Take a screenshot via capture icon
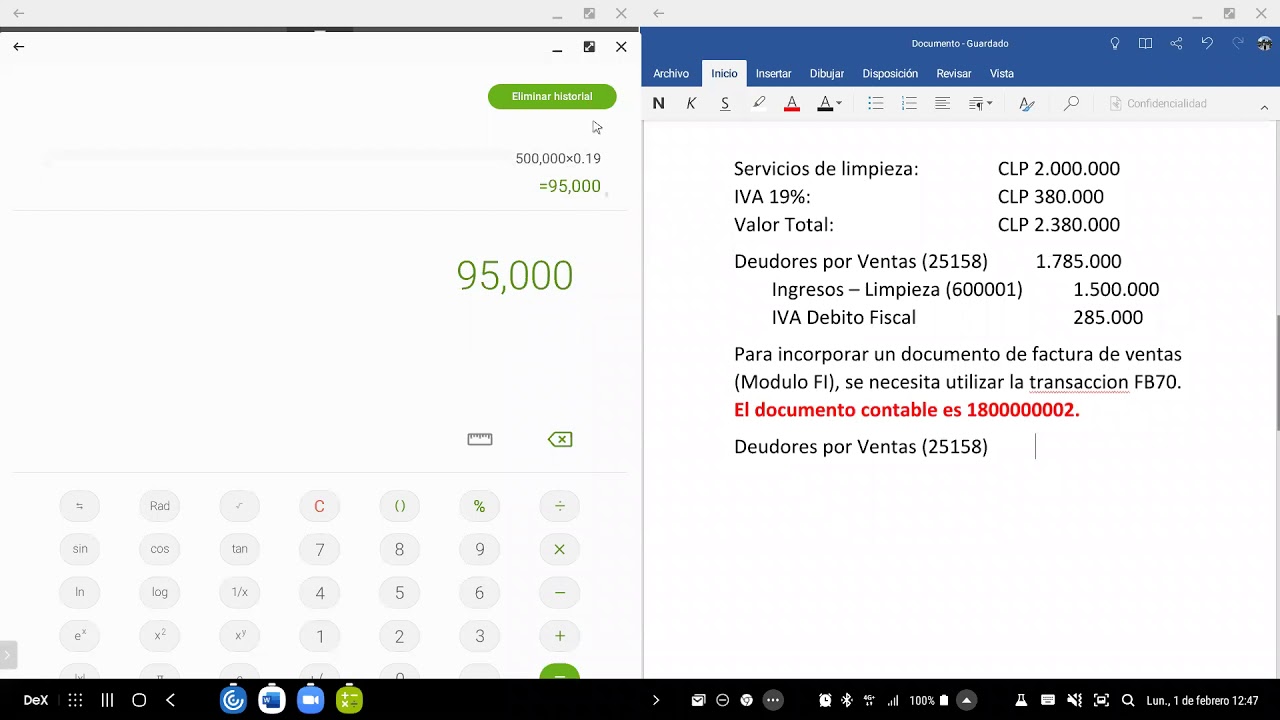The width and height of the screenshot is (1280, 720). pos(1101,700)
